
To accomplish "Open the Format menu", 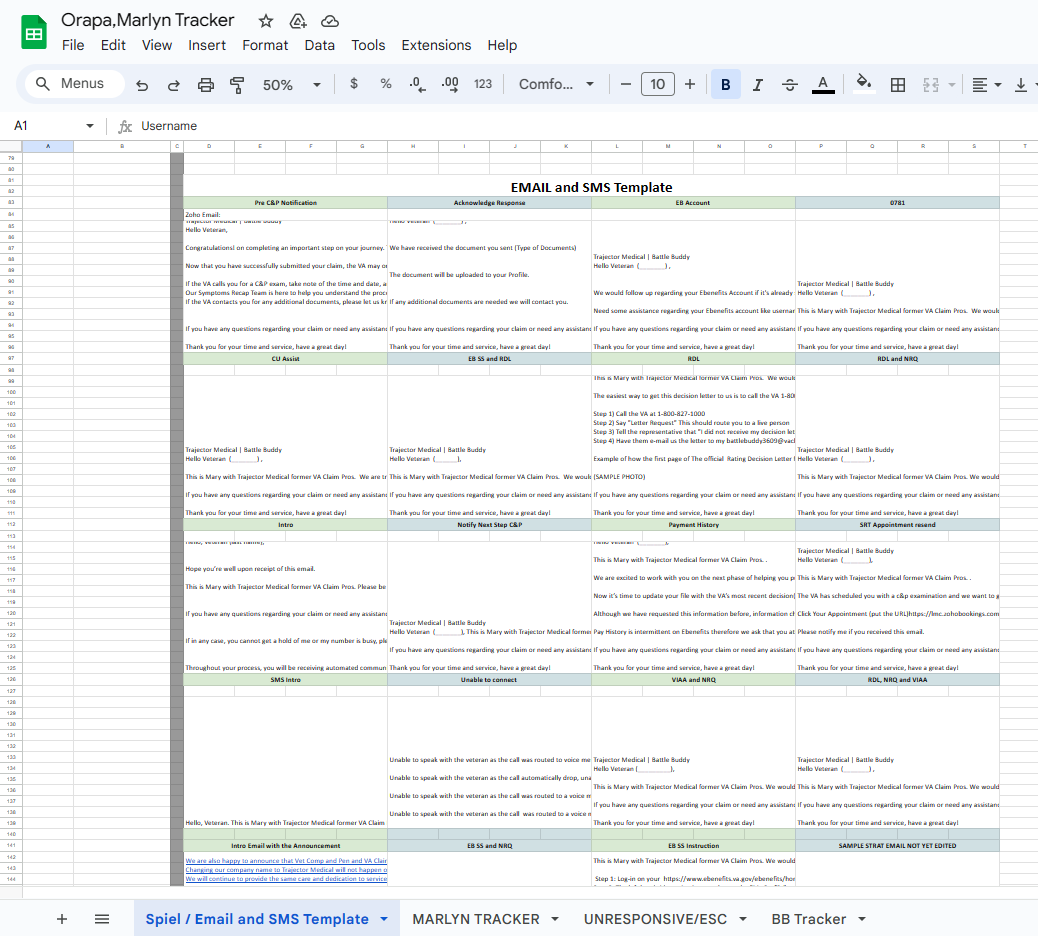I will (265, 45).
